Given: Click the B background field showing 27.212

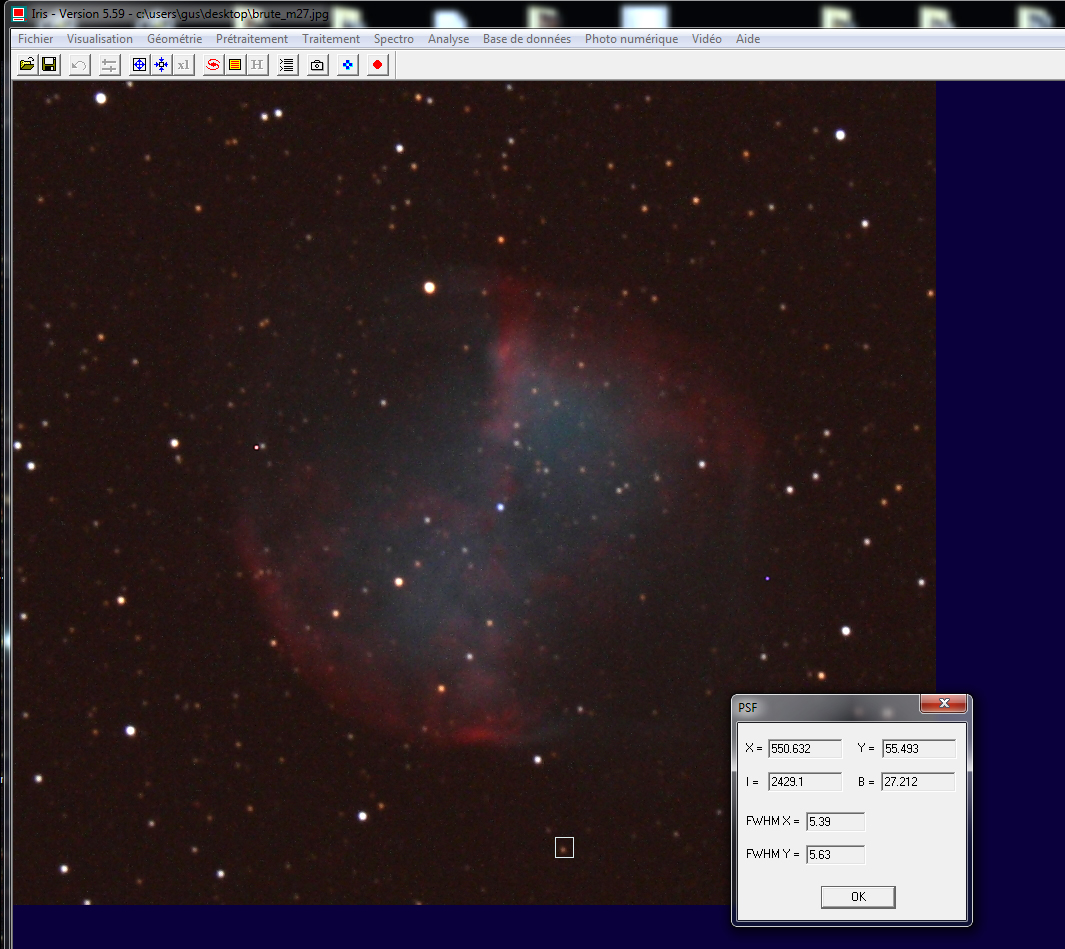Looking at the screenshot, I should click(918, 782).
